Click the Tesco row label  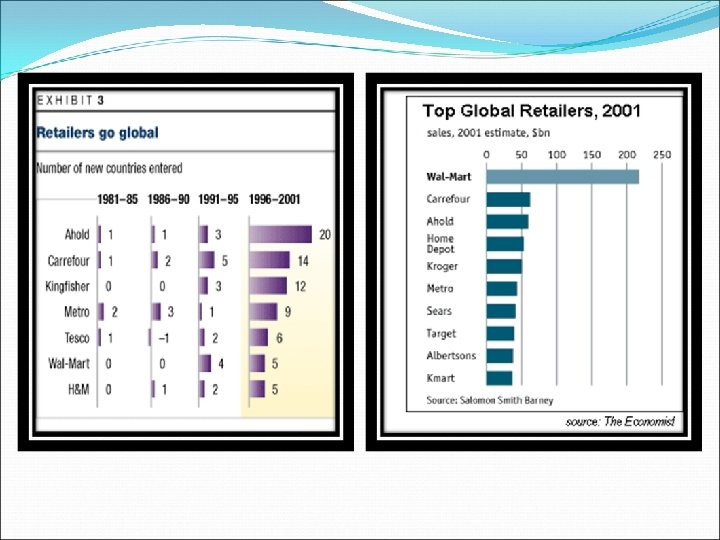(x=77, y=338)
